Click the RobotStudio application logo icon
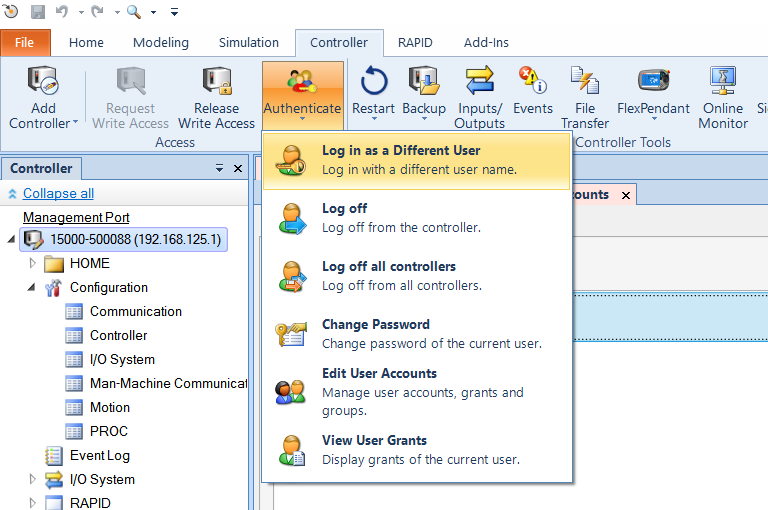 coord(11,12)
